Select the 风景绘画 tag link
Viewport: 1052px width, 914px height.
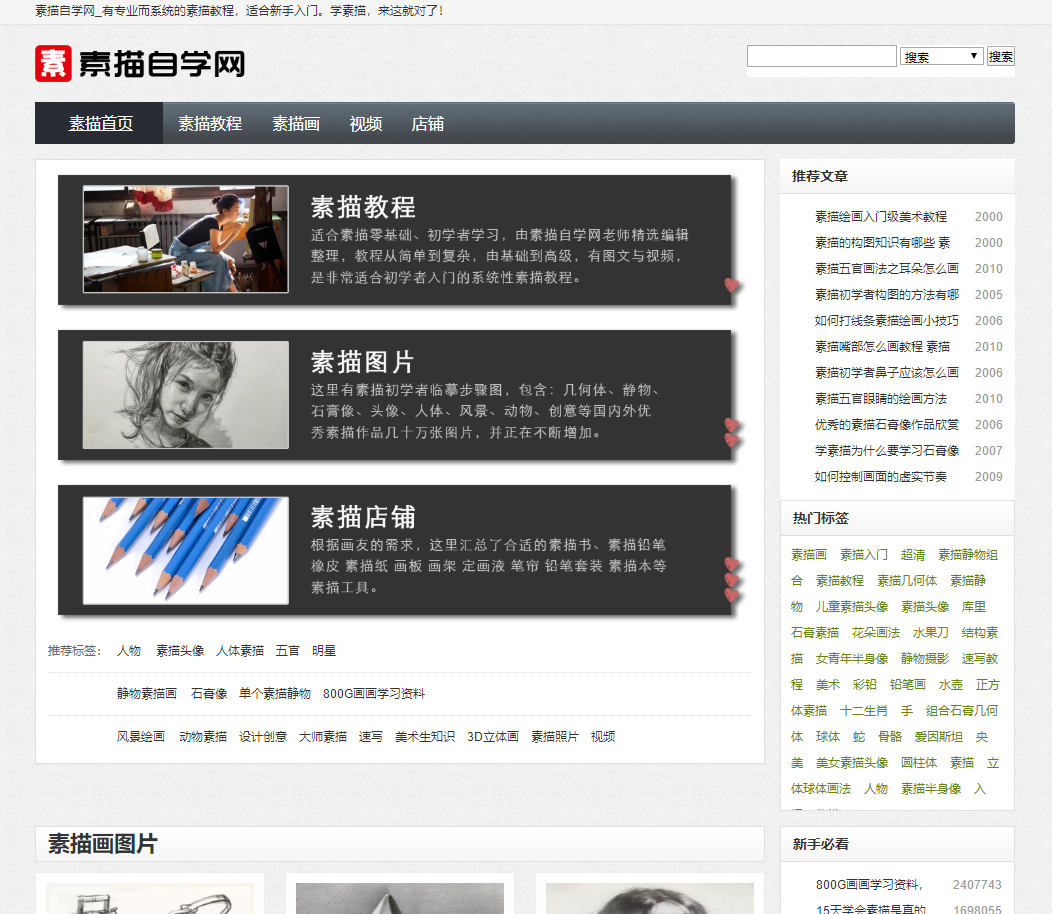141,736
